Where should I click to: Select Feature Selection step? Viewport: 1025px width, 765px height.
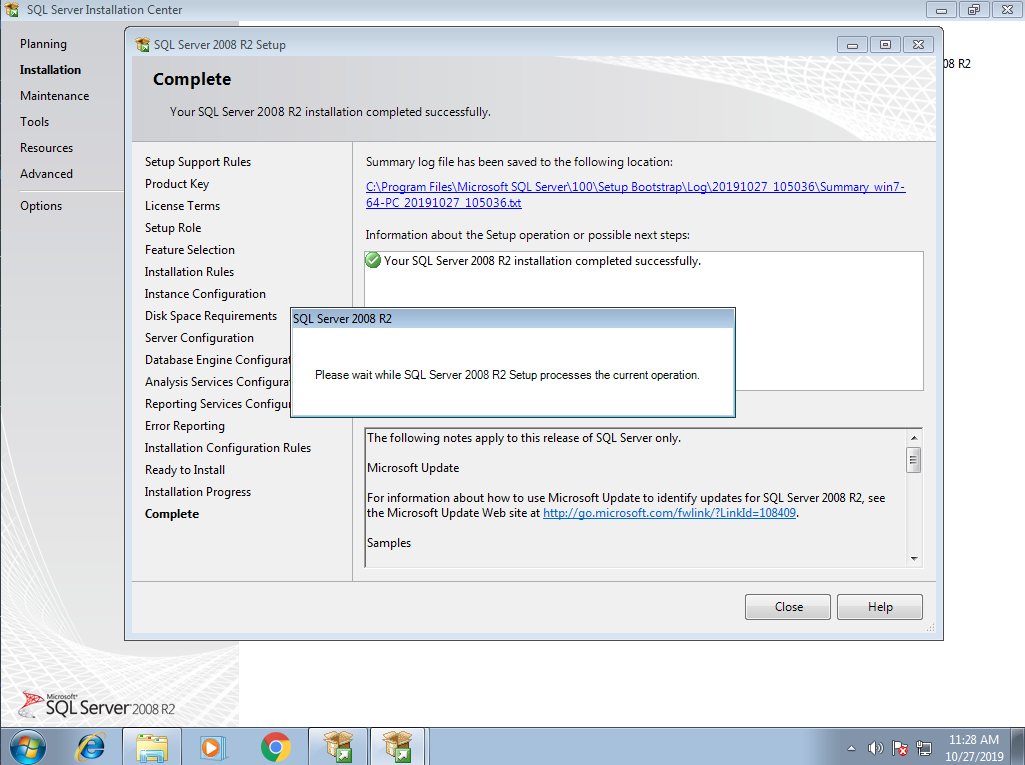190,250
